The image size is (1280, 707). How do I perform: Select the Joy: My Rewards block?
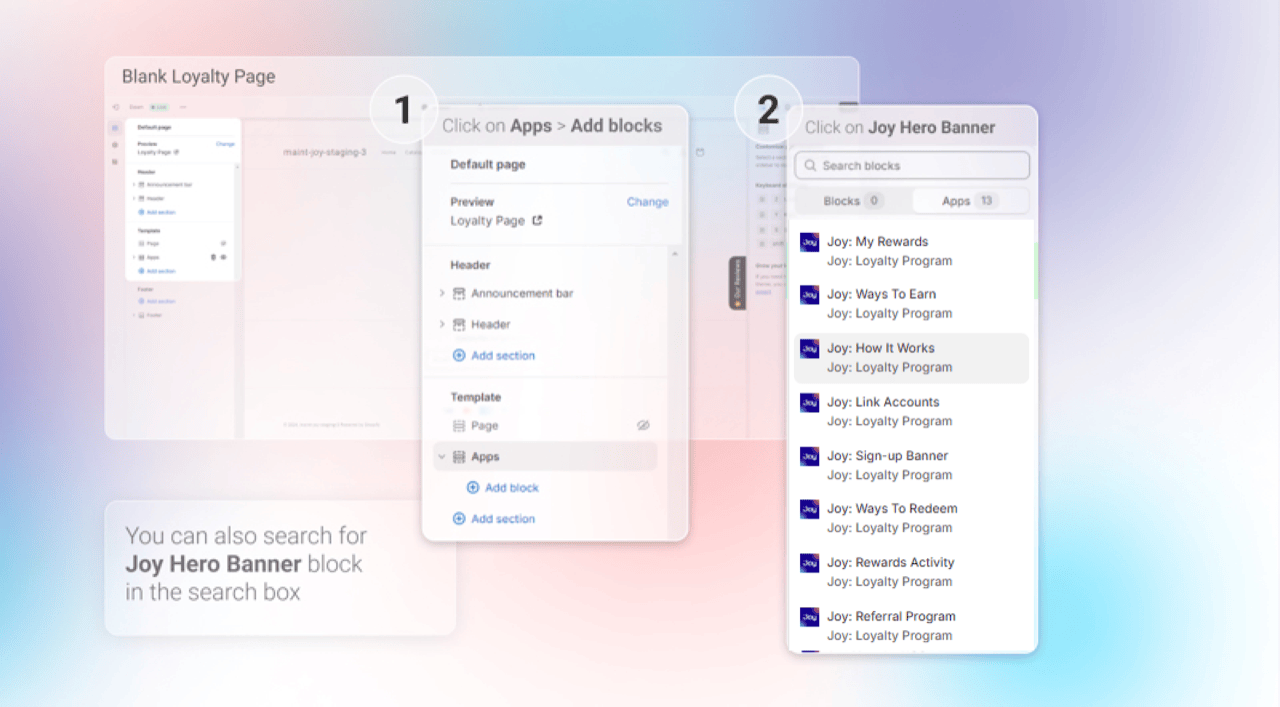(912, 251)
